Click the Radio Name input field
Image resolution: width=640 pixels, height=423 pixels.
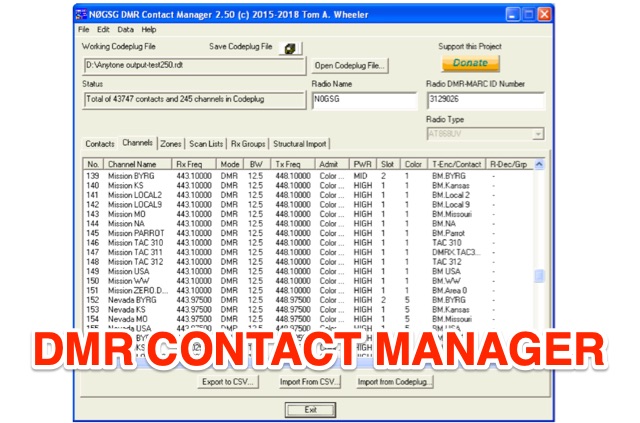click(x=364, y=100)
